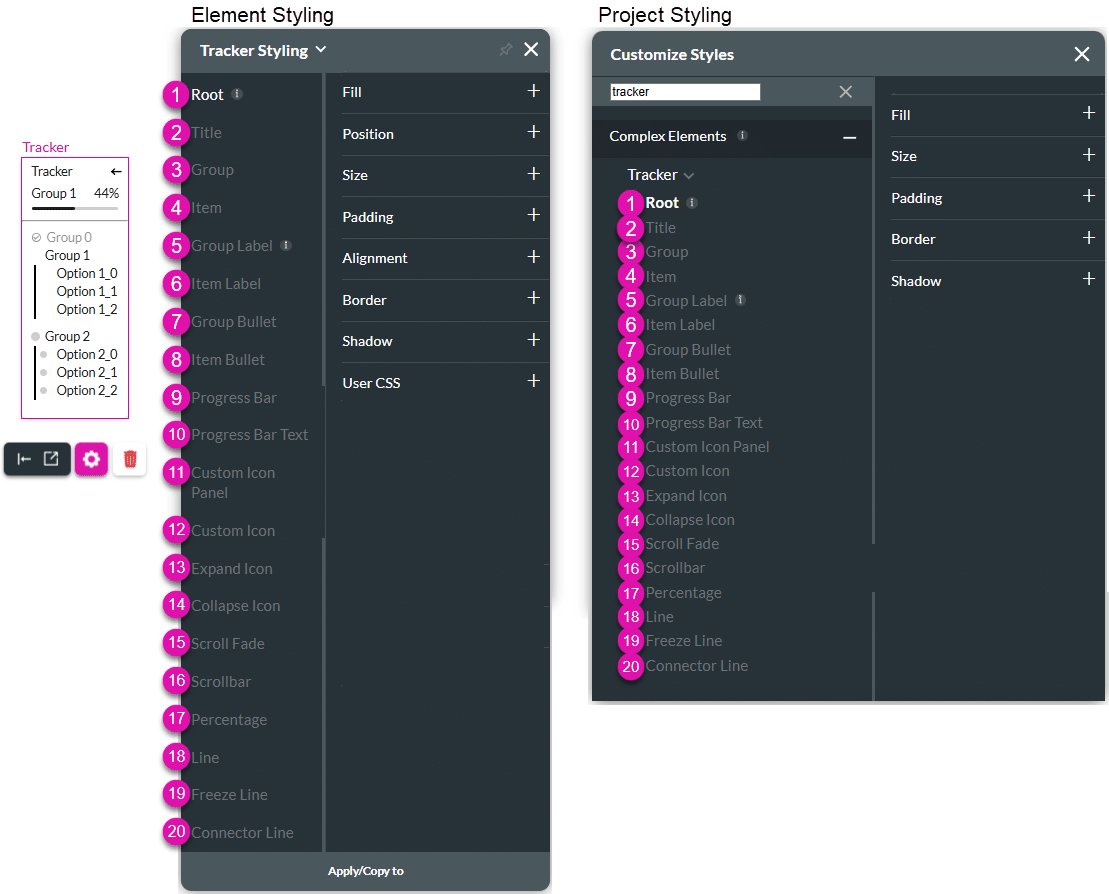
Task: Pin the Tracker Styling panel
Action: pyautogui.click(x=505, y=50)
